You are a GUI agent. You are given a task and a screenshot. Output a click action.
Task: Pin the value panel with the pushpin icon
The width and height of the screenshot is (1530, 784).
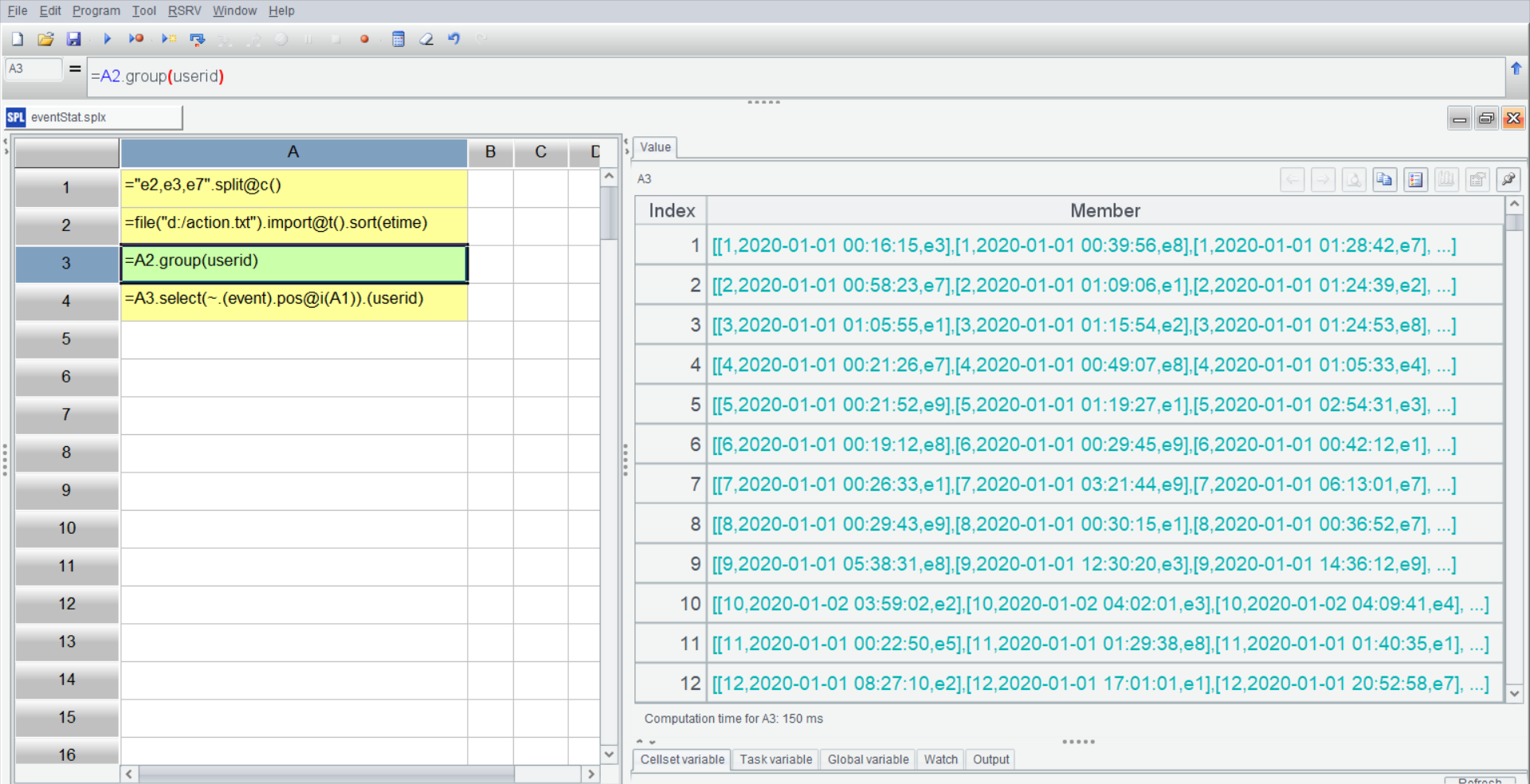click(x=1508, y=180)
